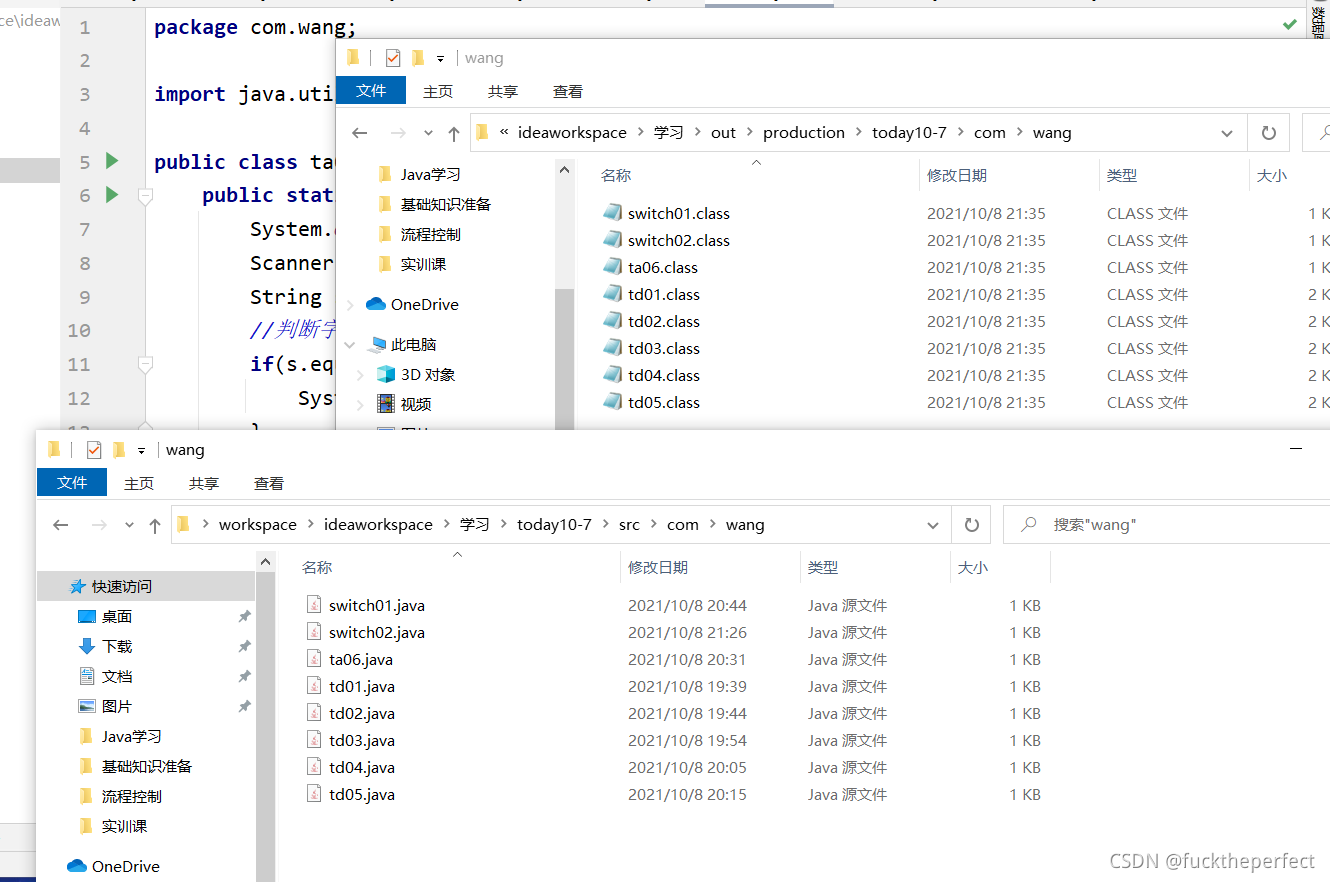Select ideaworkspace in the upper address path

(572, 133)
